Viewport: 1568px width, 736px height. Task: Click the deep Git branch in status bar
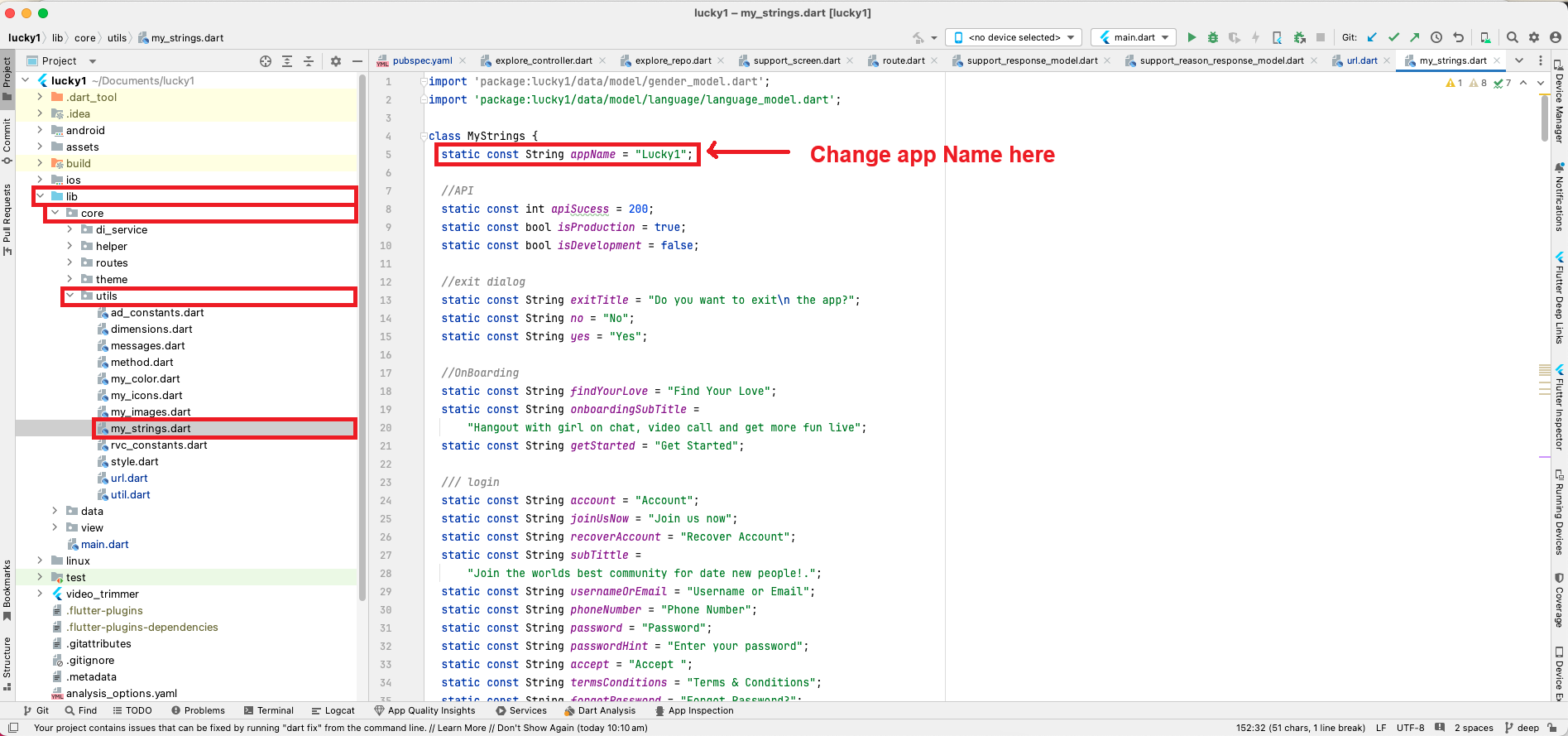[x=1527, y=728]
